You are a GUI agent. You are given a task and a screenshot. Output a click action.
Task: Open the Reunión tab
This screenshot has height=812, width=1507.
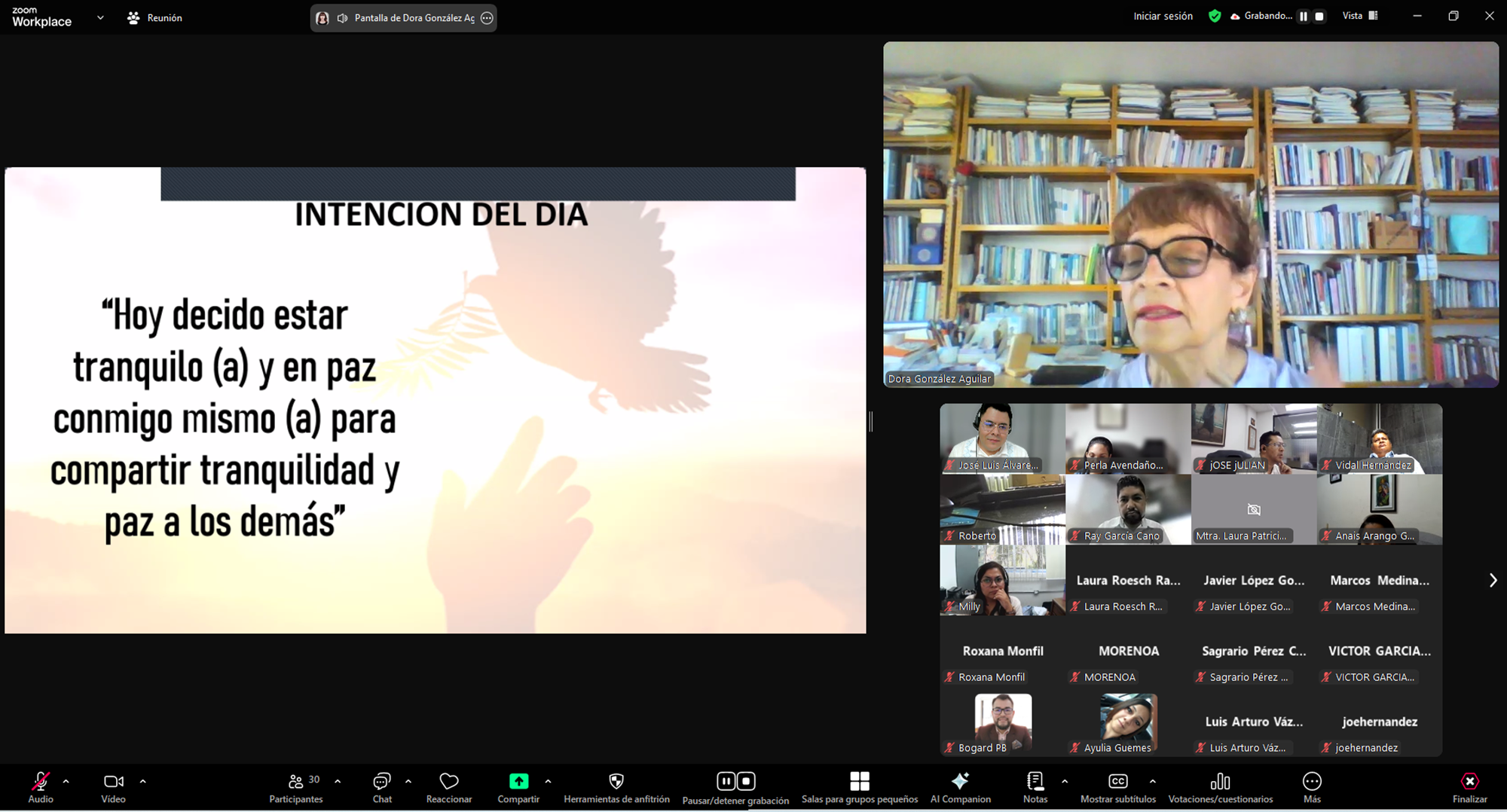pyautogui.click(x=155, y=17)
